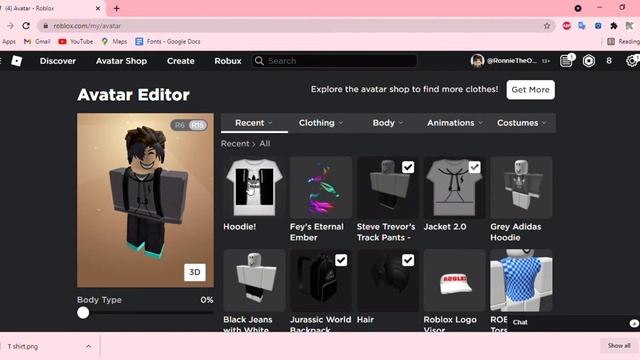
Task: Click the Recent breadcrumb link
Action: point(235,144)
